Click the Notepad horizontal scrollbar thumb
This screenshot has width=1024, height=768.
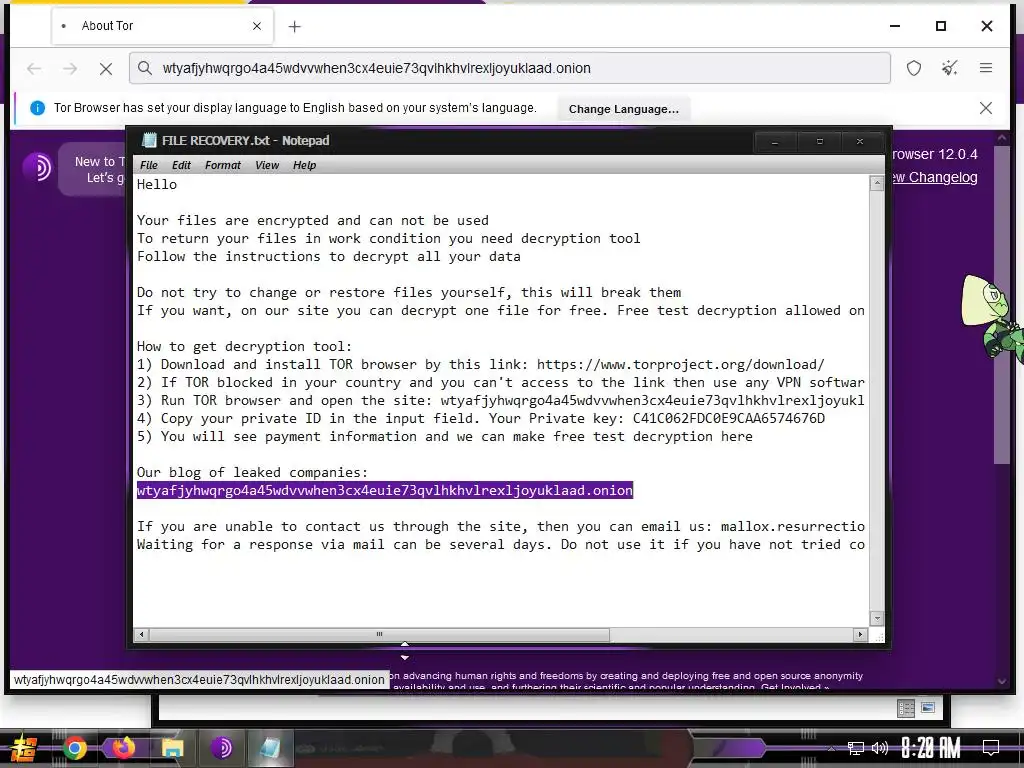coord(379,634)
